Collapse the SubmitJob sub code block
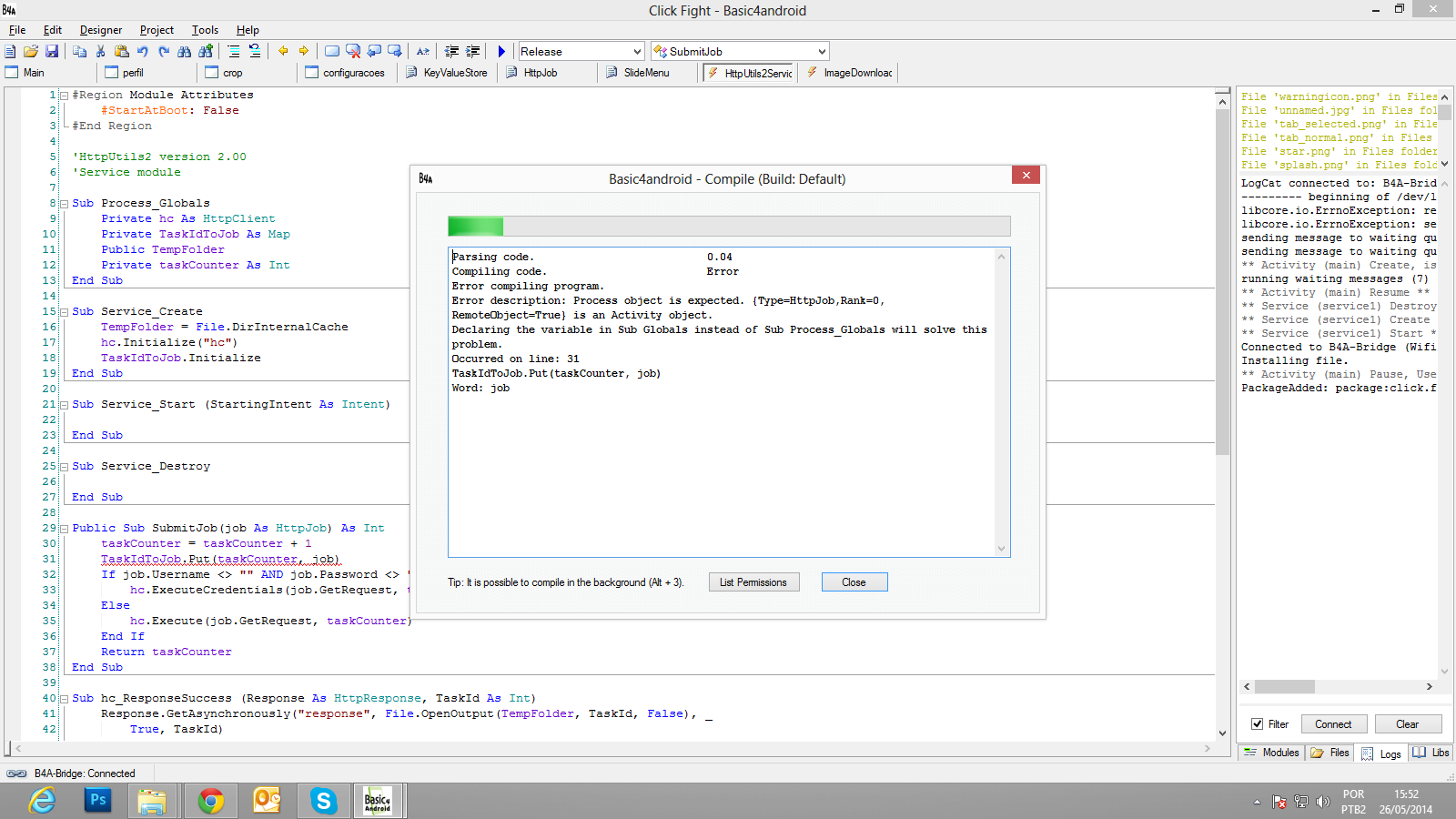Screen dimensions: 1456x819 click(64, 528)
